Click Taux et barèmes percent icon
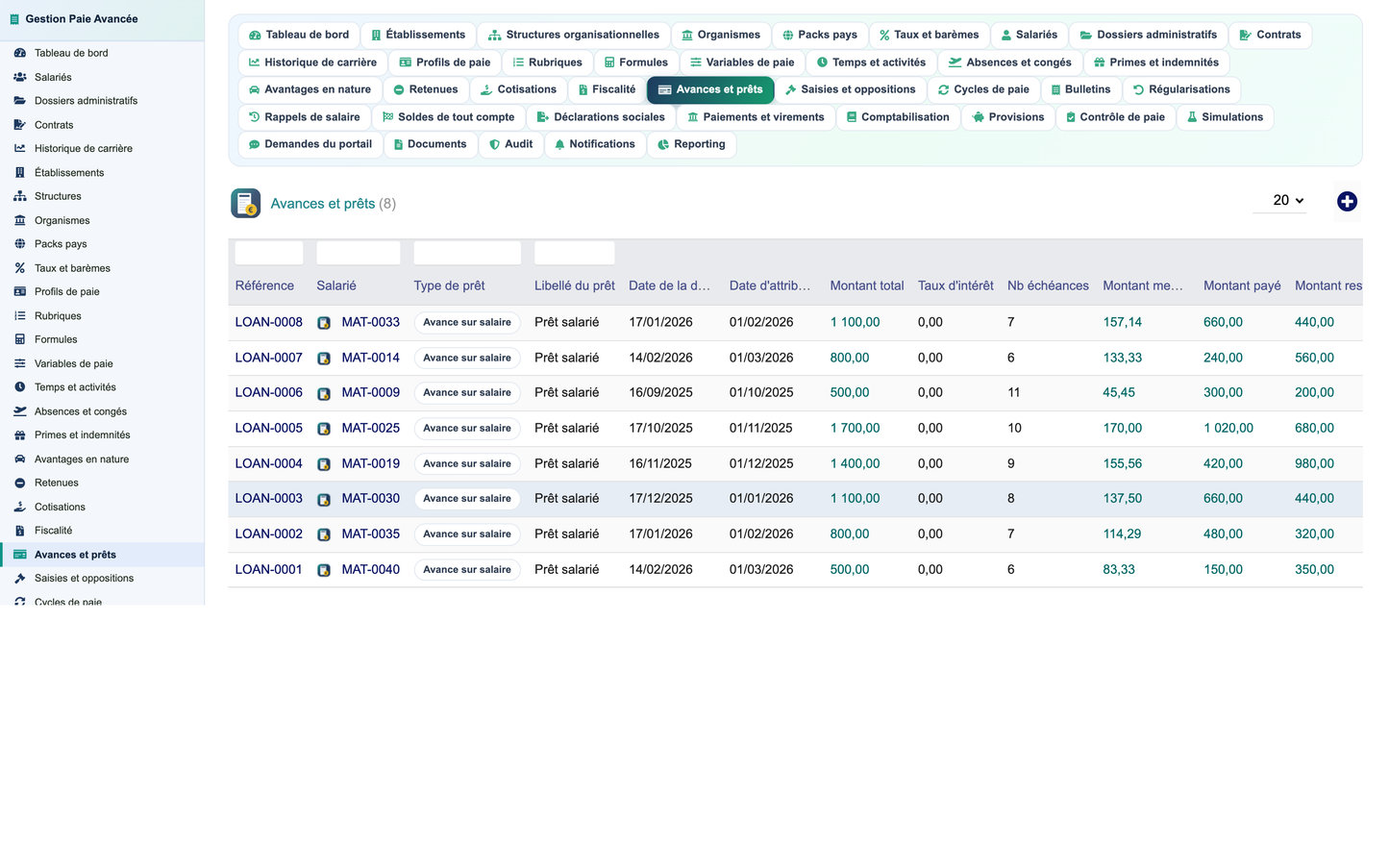This screenshot has height=868, width=1389. (884, 36)
